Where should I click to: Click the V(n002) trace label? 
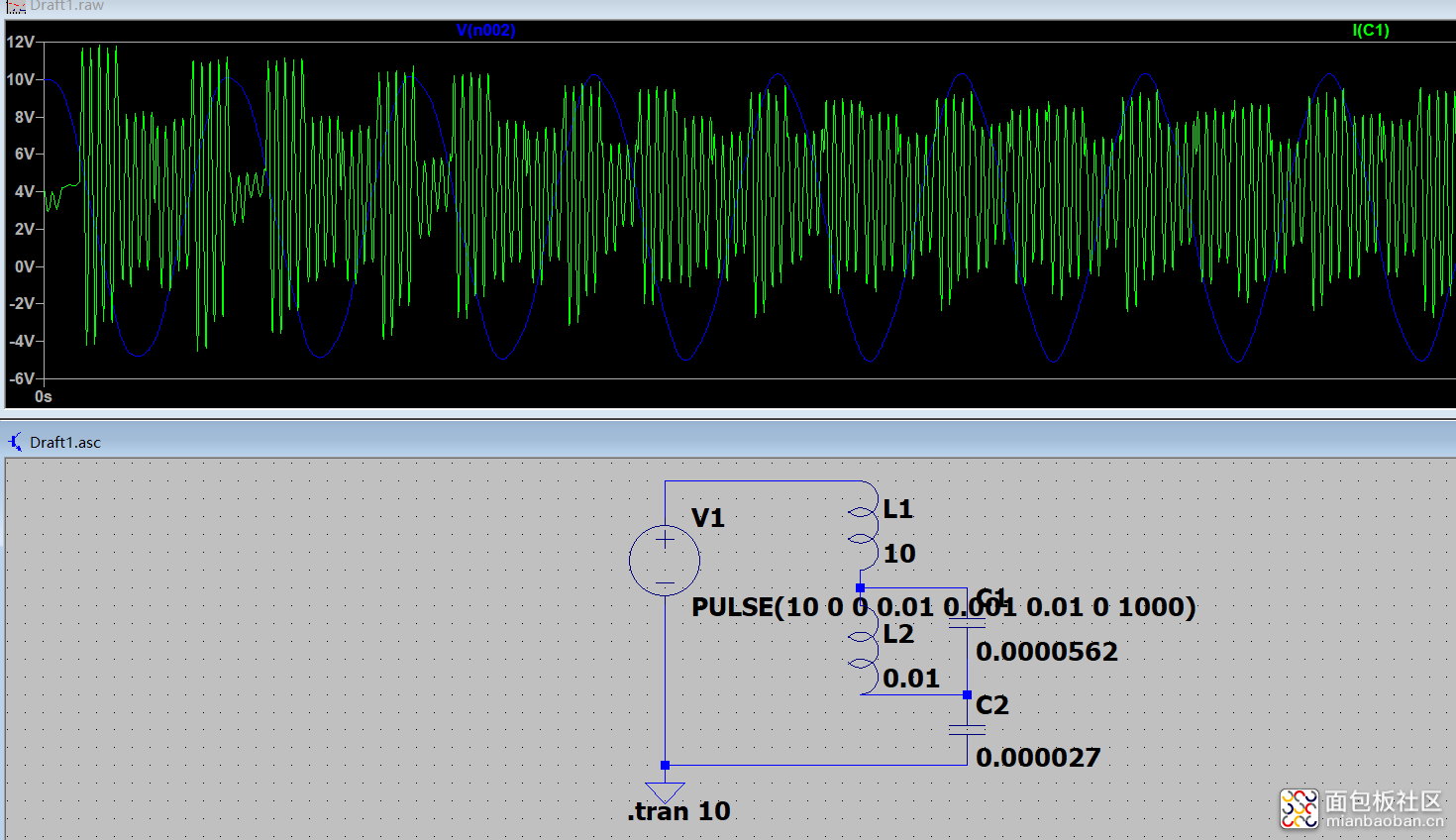click(x=485, y=31)
